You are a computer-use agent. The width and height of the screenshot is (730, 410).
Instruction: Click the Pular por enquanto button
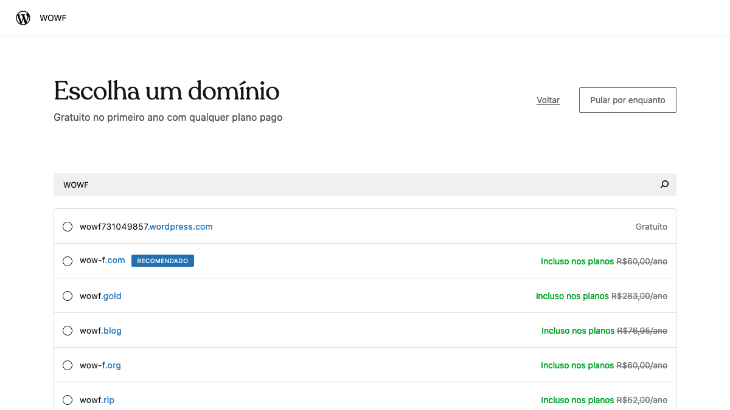coord(628,100)
